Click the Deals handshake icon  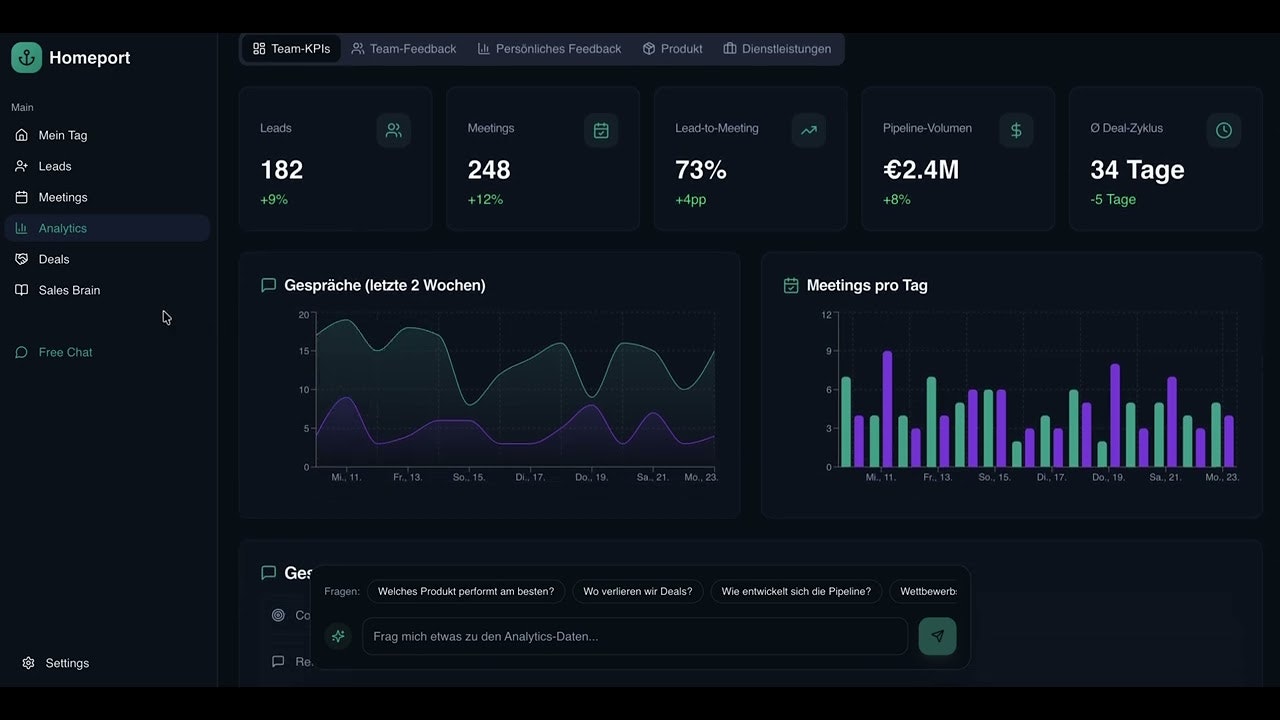pyautogui.click(x=22, y=259)
